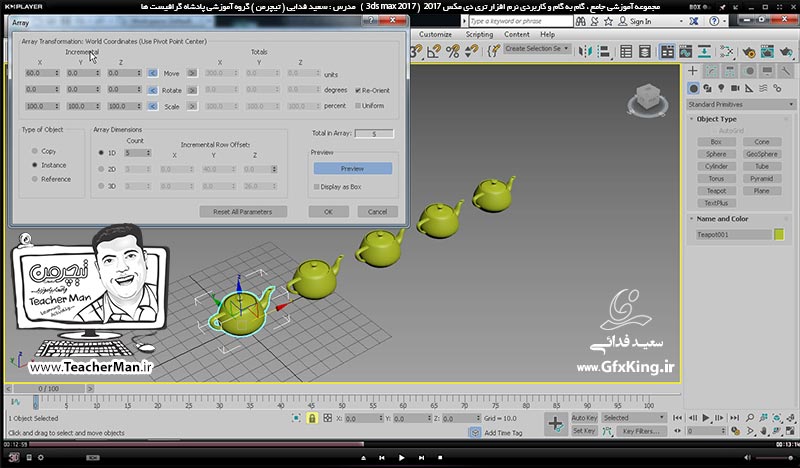Select the 3D array dimension radio
800x468 pixels.
point(101,186)
